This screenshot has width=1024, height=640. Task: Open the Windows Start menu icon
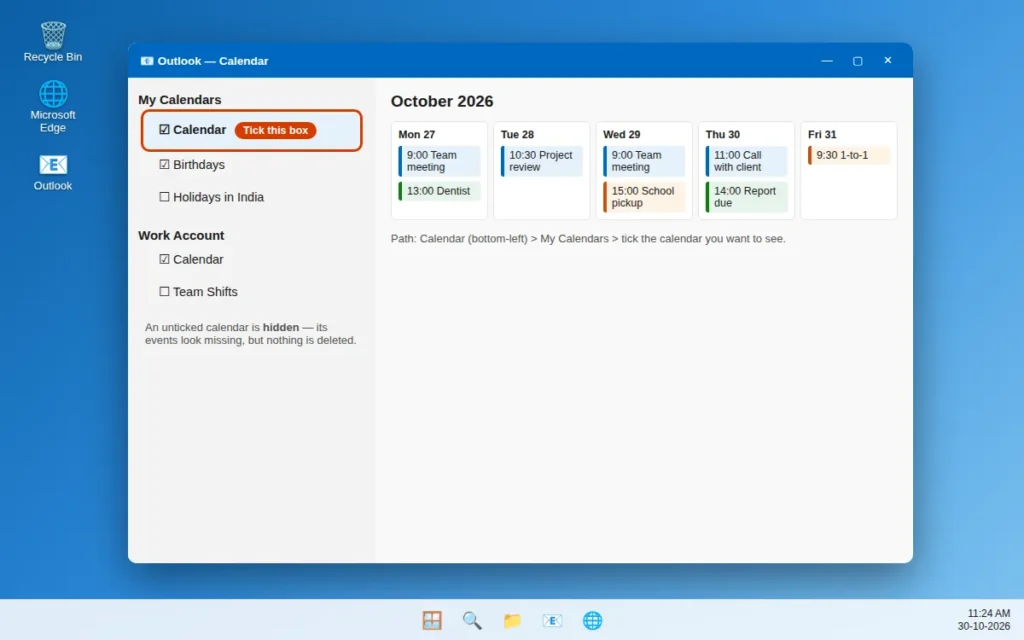coord(432,620)
